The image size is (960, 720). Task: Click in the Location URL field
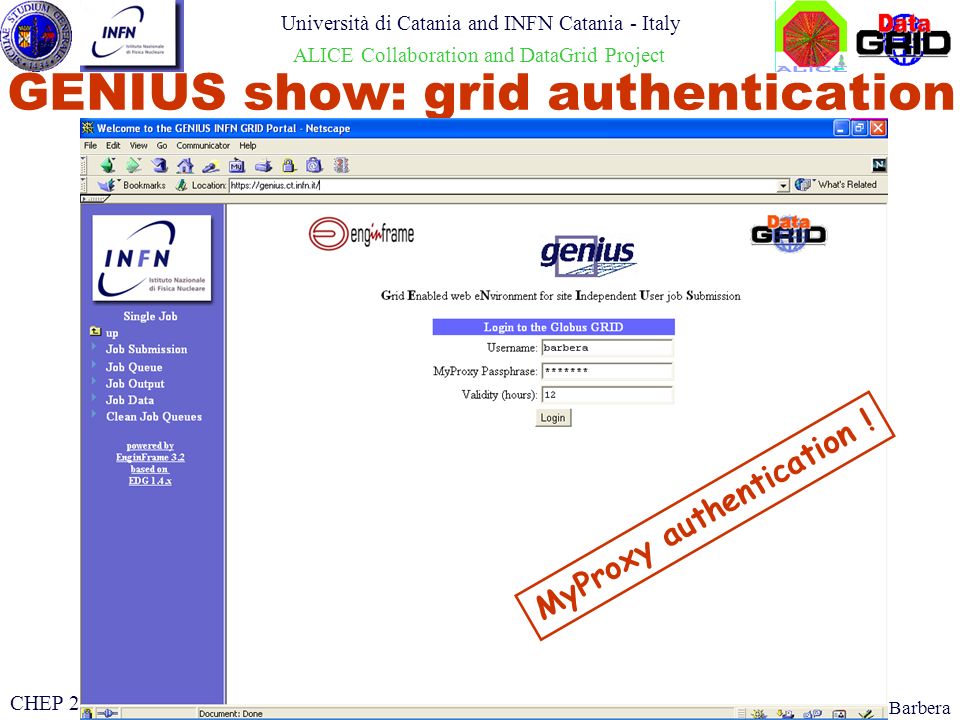click(x=503, y=186)
